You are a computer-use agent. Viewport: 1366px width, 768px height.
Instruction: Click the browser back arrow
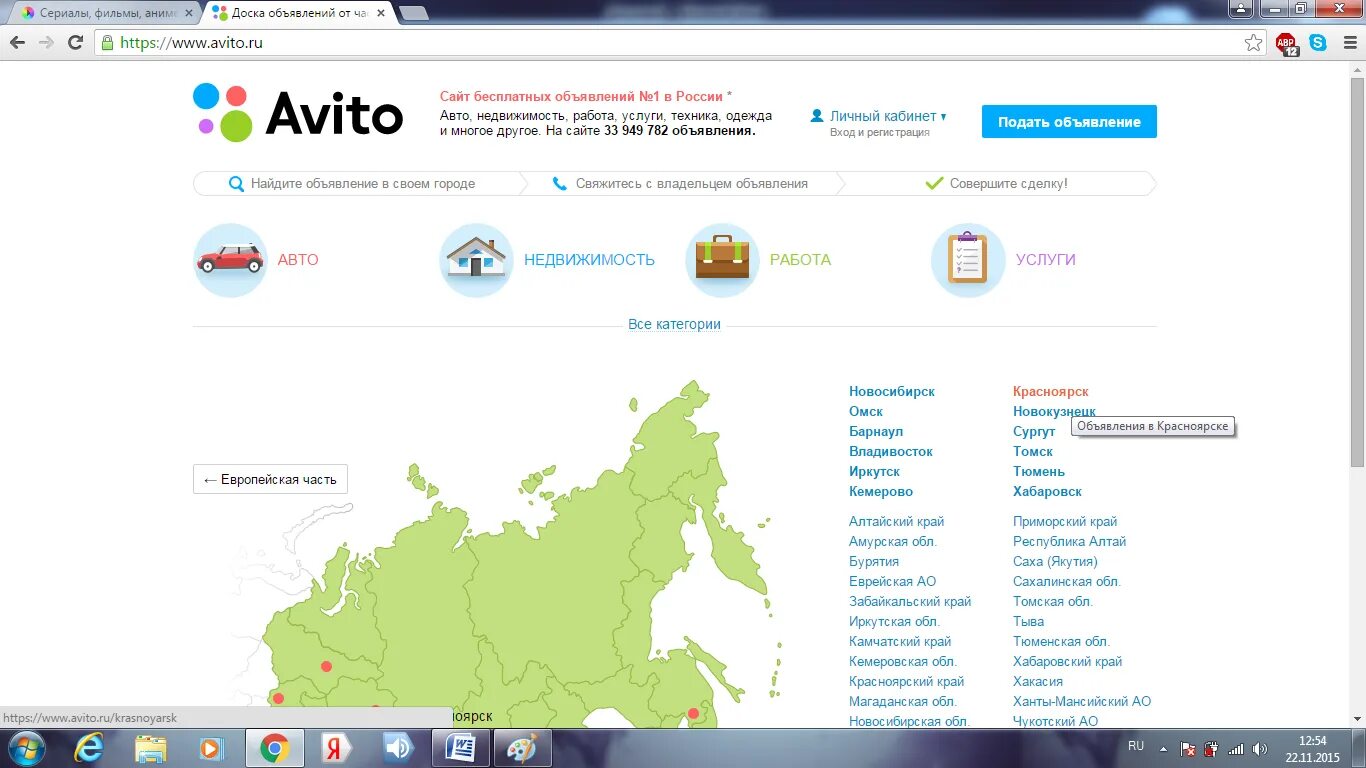[17, 43]
